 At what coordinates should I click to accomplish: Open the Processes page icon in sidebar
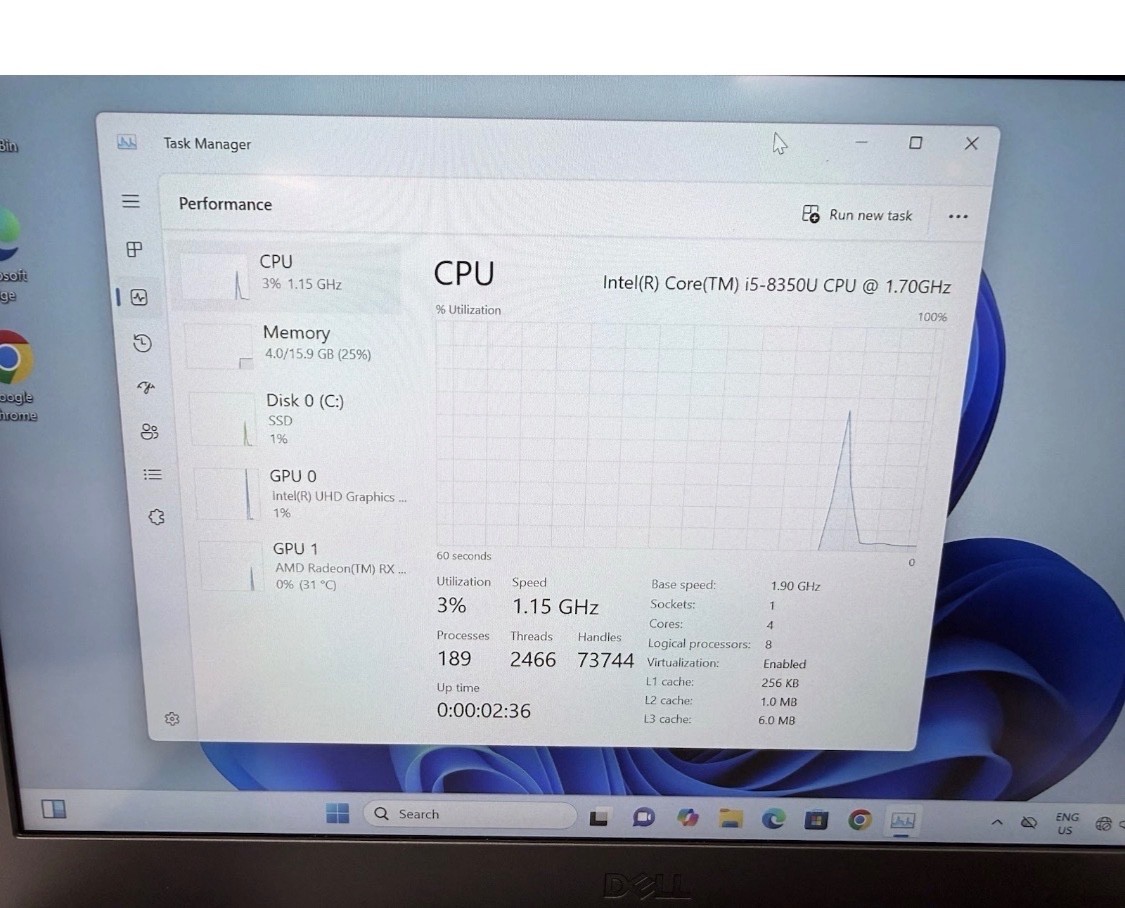pos(134,250)
